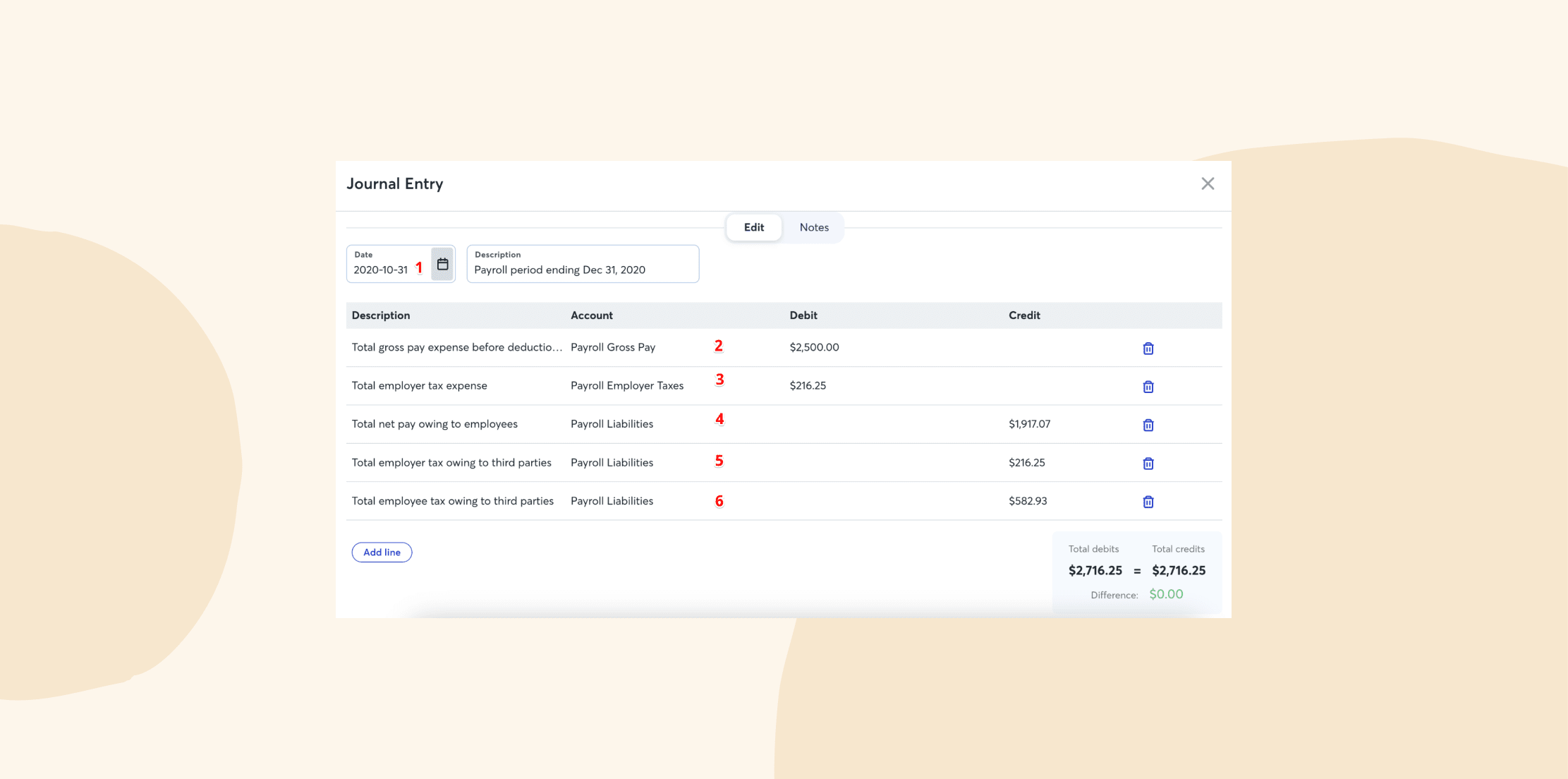Edit the $2,500.00 debit amount
This screenshot has height=779, width=1568.
point(814,347)
